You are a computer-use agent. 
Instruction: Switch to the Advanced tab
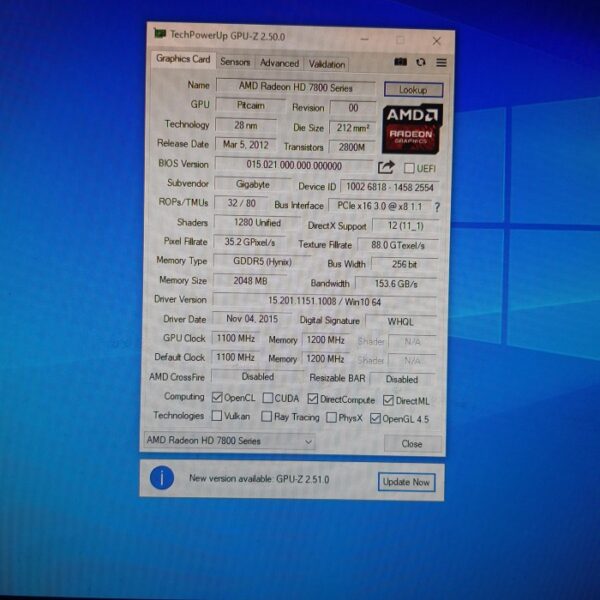(279, 63)
